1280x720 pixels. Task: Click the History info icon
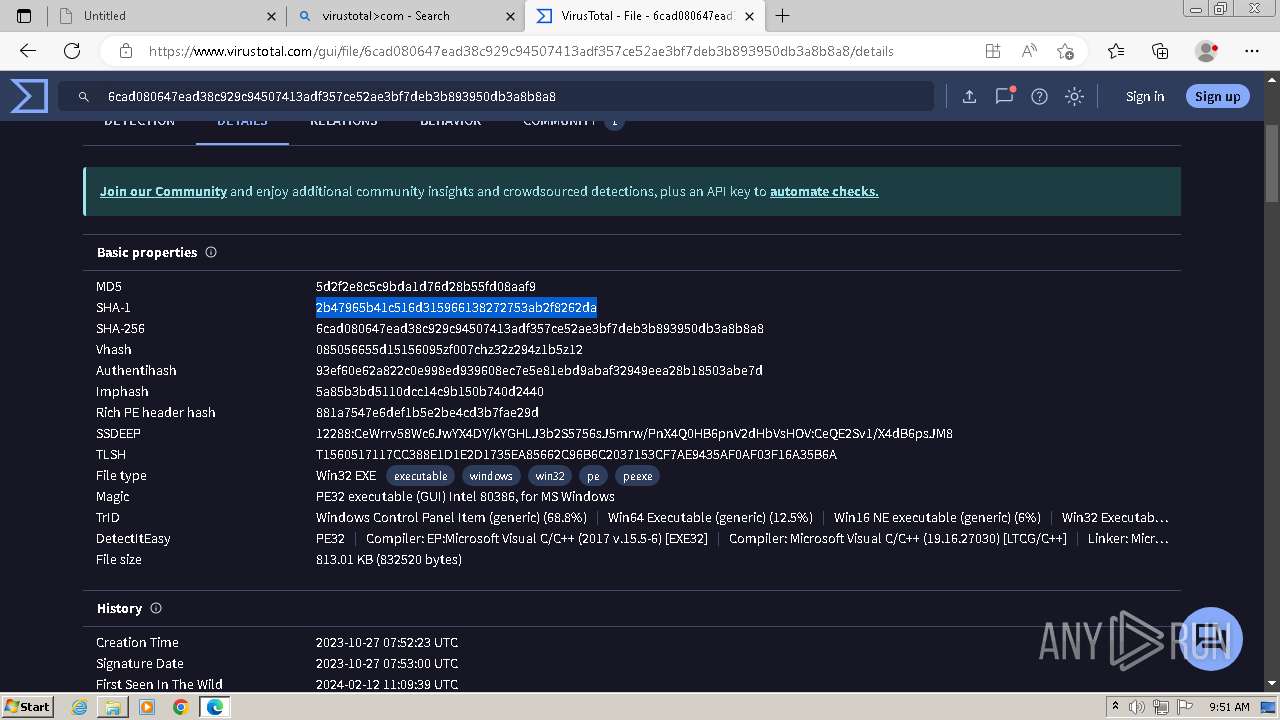coord(156,608)
